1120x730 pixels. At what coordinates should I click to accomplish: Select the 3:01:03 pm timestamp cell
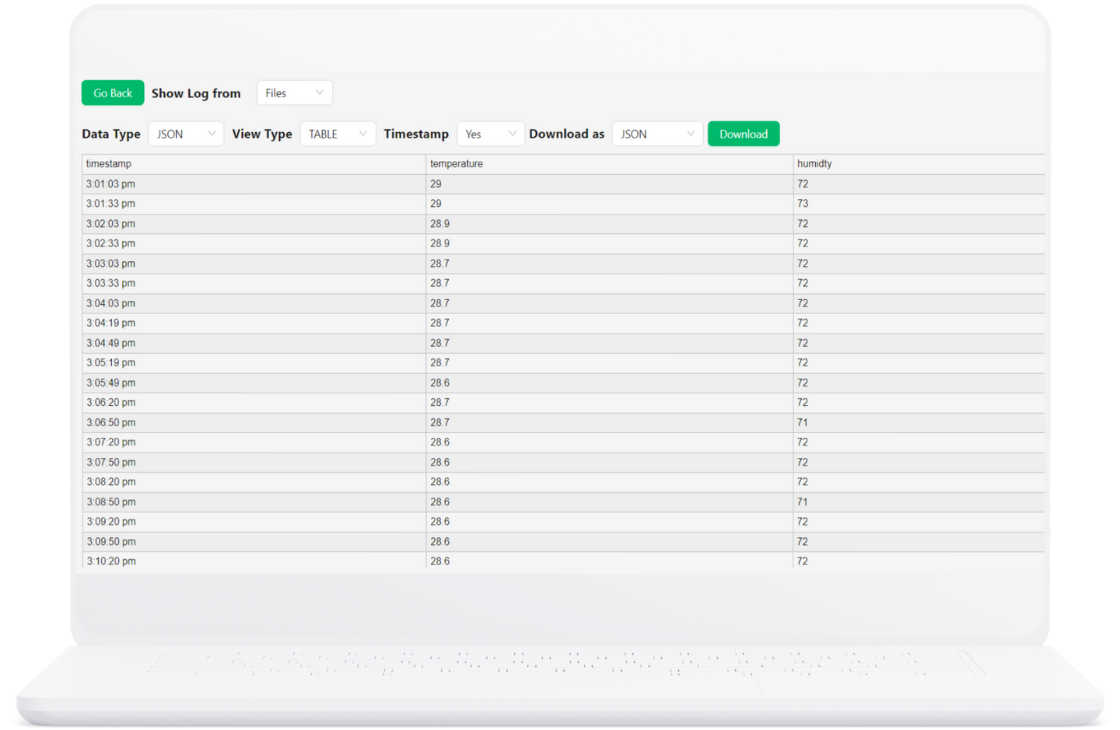254,184
